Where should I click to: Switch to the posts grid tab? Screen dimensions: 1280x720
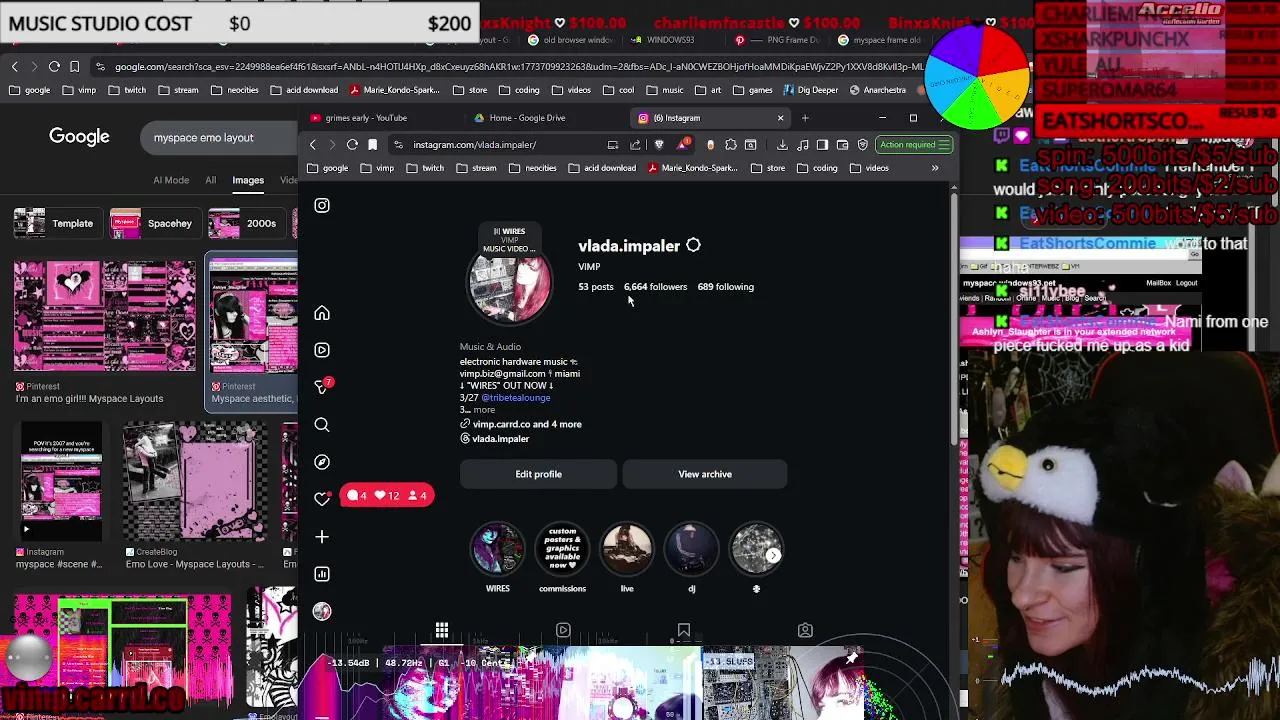[441, 630]
